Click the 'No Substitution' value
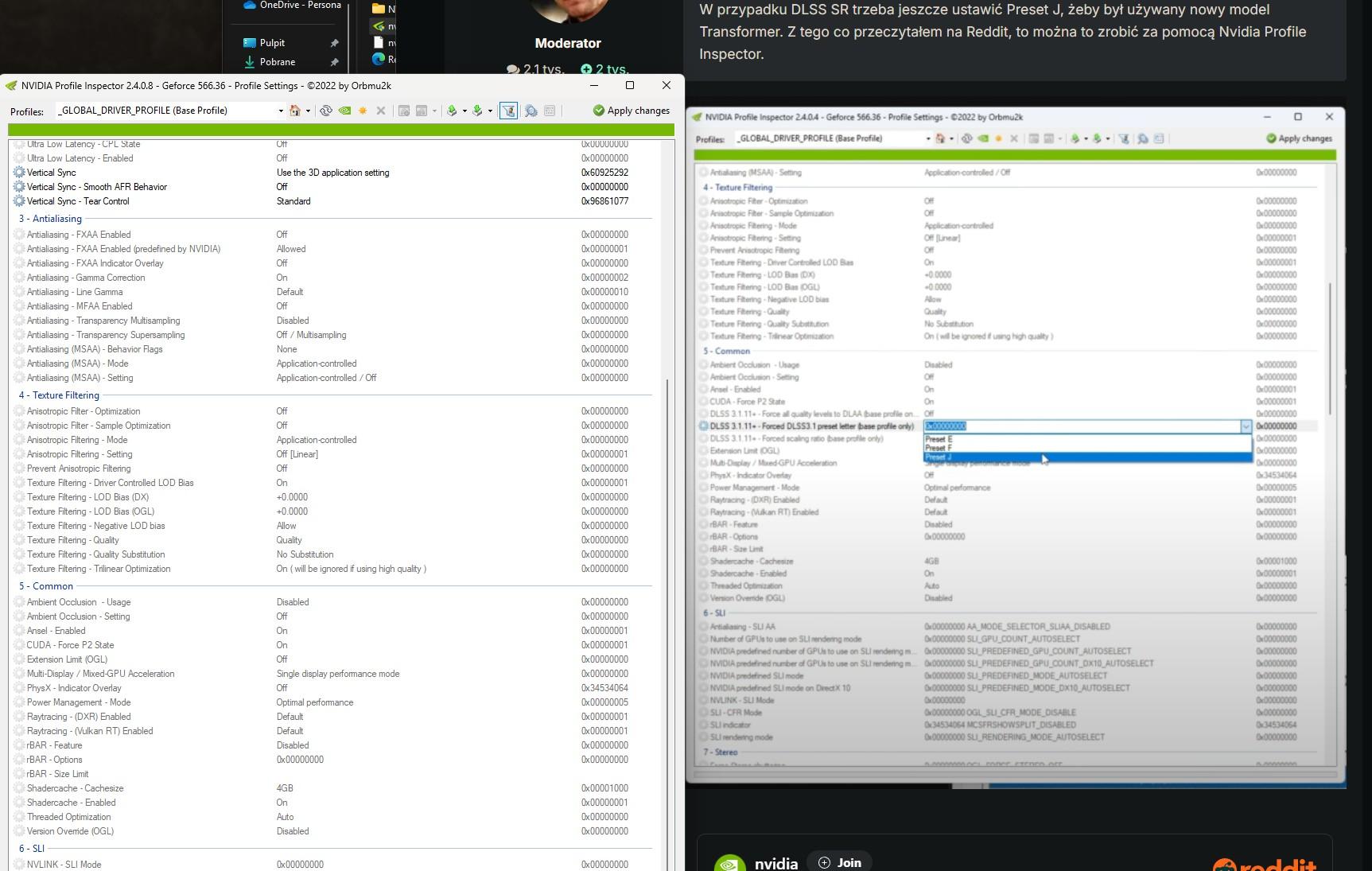This screenshot has height=871, width=1372. point(305,554)
